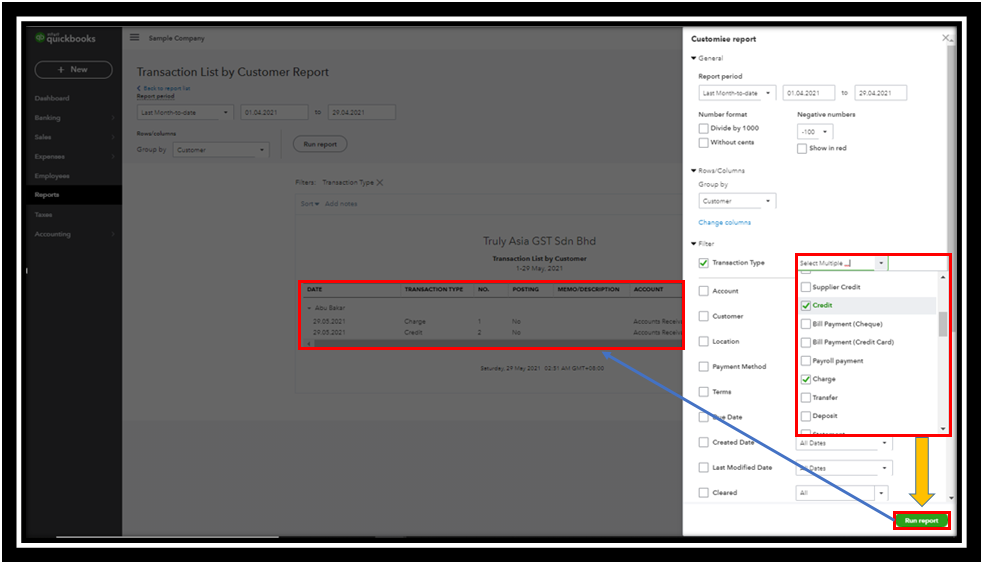Click the main page start date 01.04.2021 field
The height and width of the screenshot is (563, 981).
(x=274, y=113)
